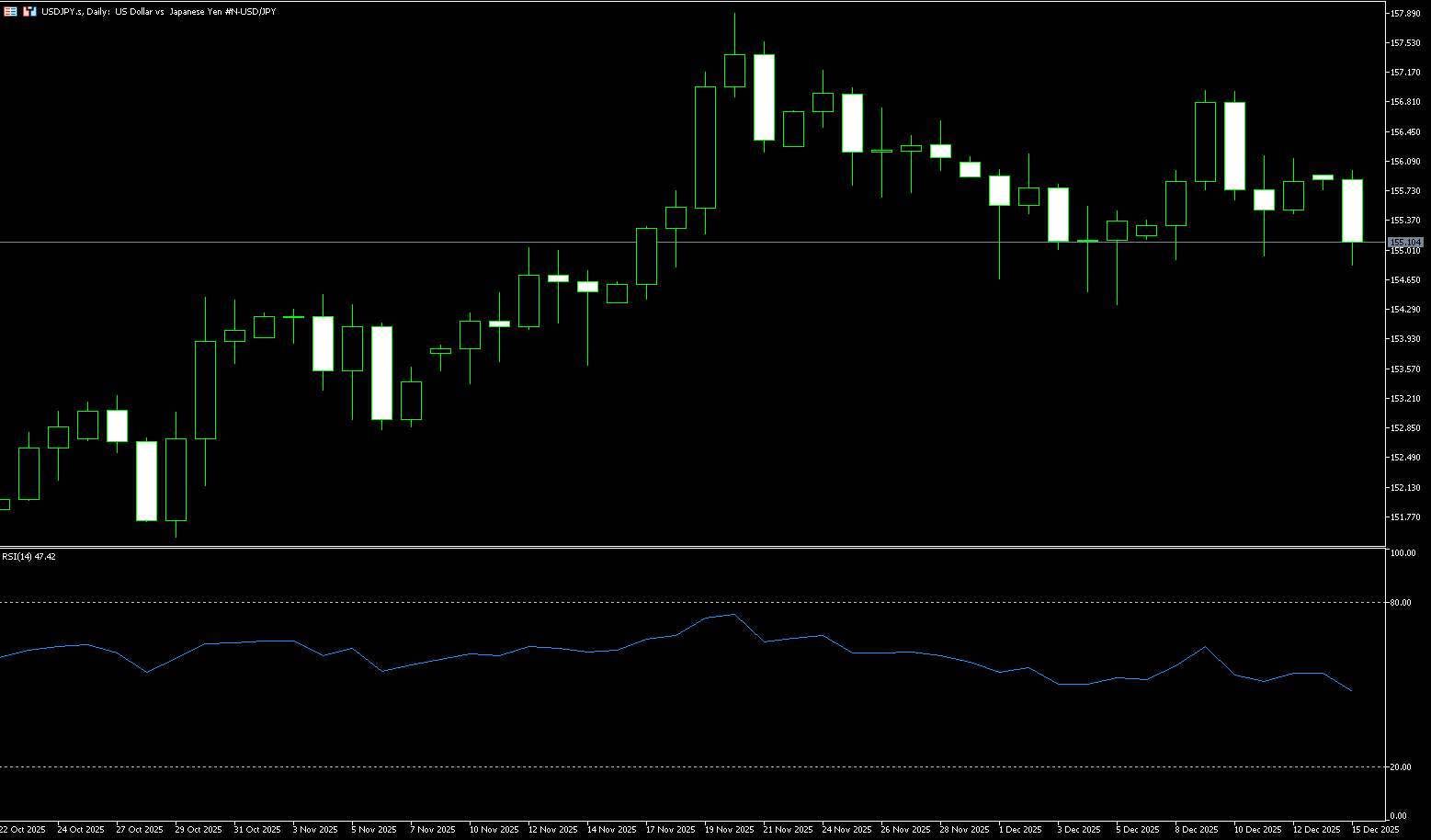Open the One Click Trading panel icon
The width and height of the screenshot is (1431, 840).
tap(10, 12)
